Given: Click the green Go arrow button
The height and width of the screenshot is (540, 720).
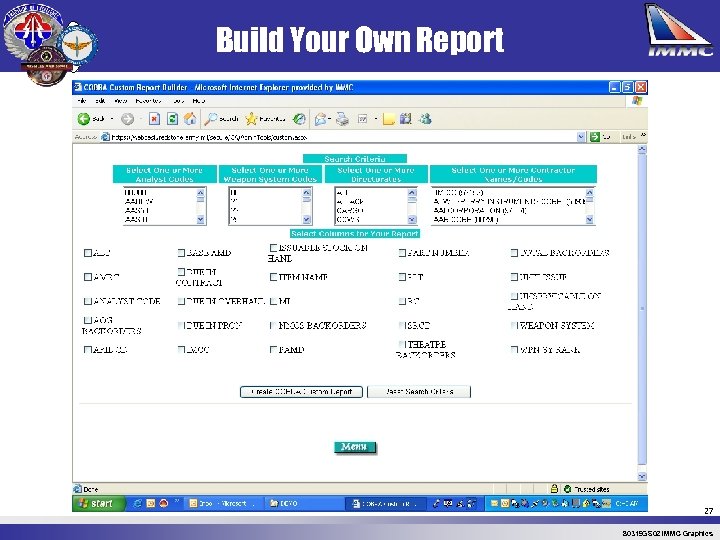Looking at the screenshot, I should [x=595, y=137].
